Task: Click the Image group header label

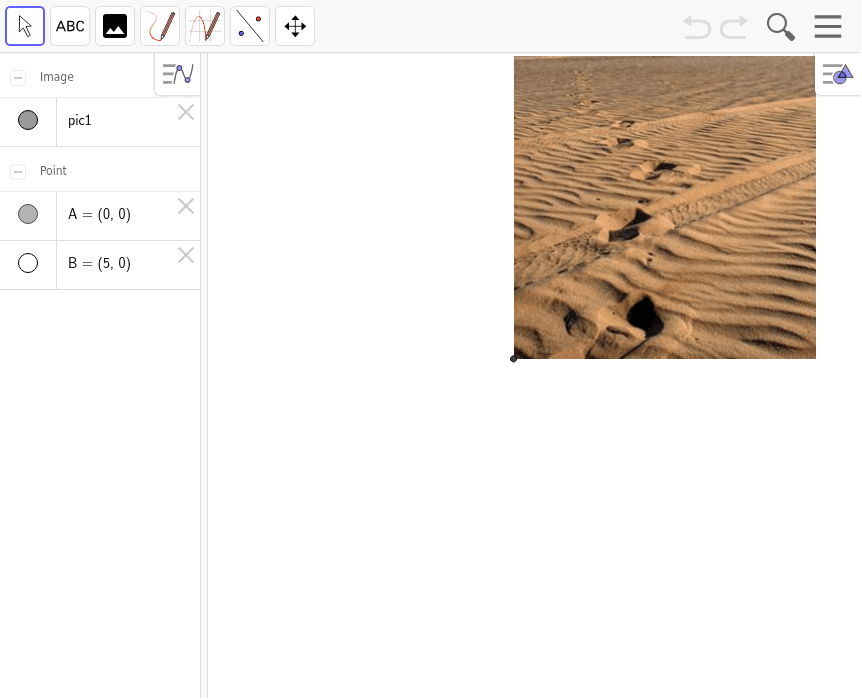Action: pos(57,77)
